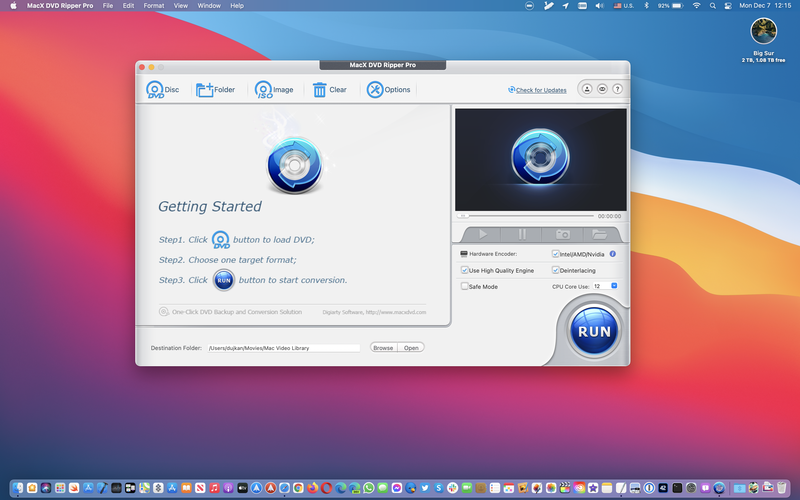Image resolution: width=800 pixels, height=500 pixels.
Task: Click the Destination Folder path field
Action: coord(284,348)
